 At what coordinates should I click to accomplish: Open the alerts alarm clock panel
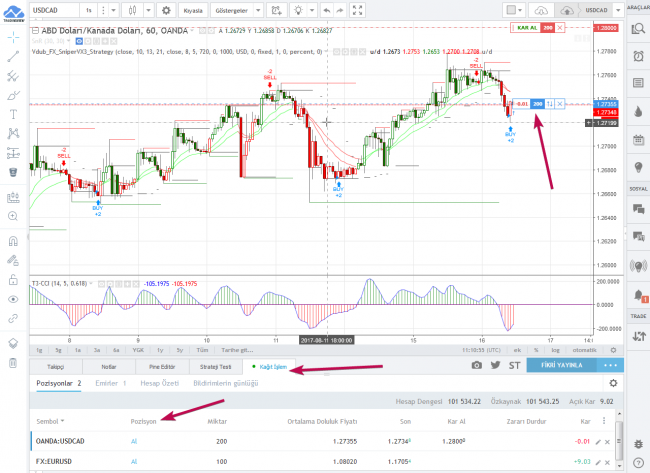(x=638, y=56)
